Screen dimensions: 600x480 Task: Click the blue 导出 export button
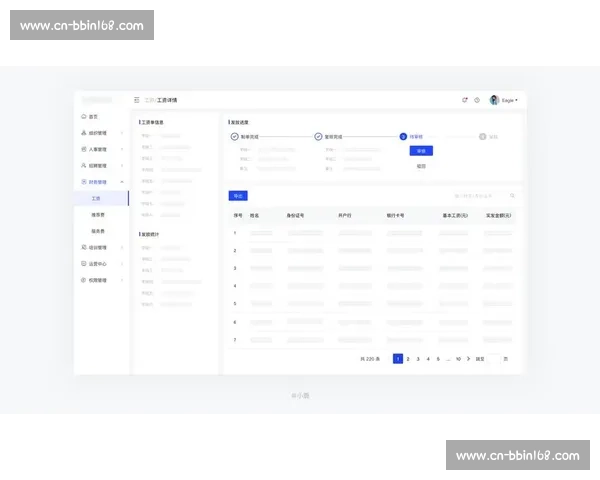(x=238, y=196)
